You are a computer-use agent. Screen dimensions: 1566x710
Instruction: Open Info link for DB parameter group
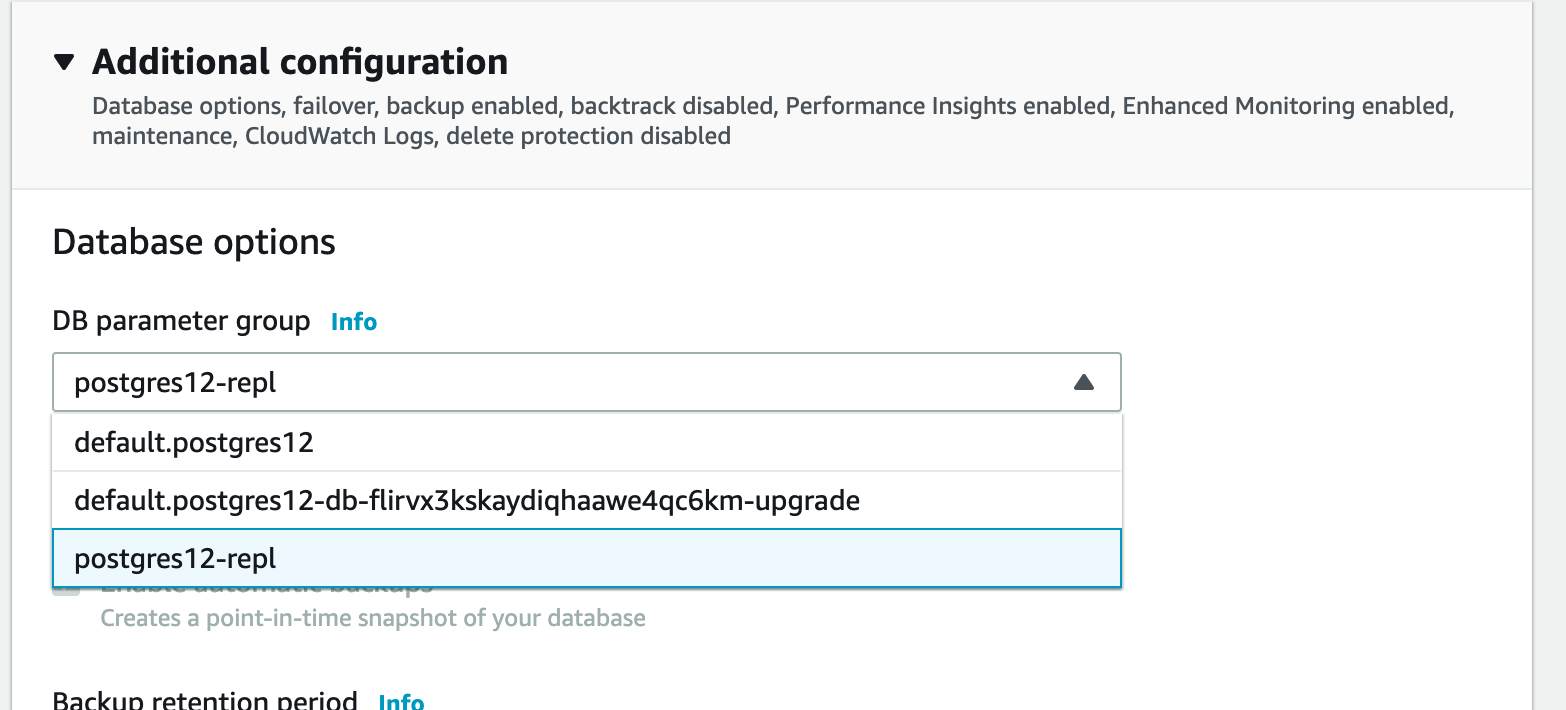click(x=354, y=322)
